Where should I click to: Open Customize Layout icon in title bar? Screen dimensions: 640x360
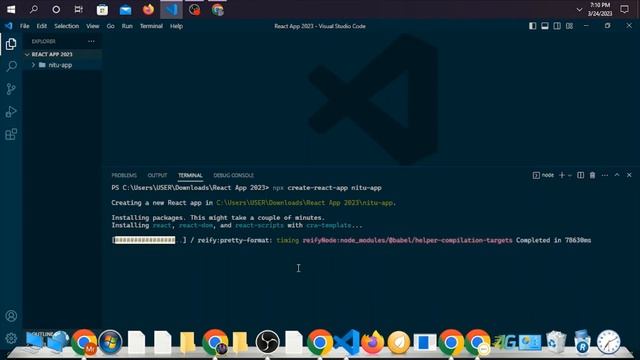[569, 26]
